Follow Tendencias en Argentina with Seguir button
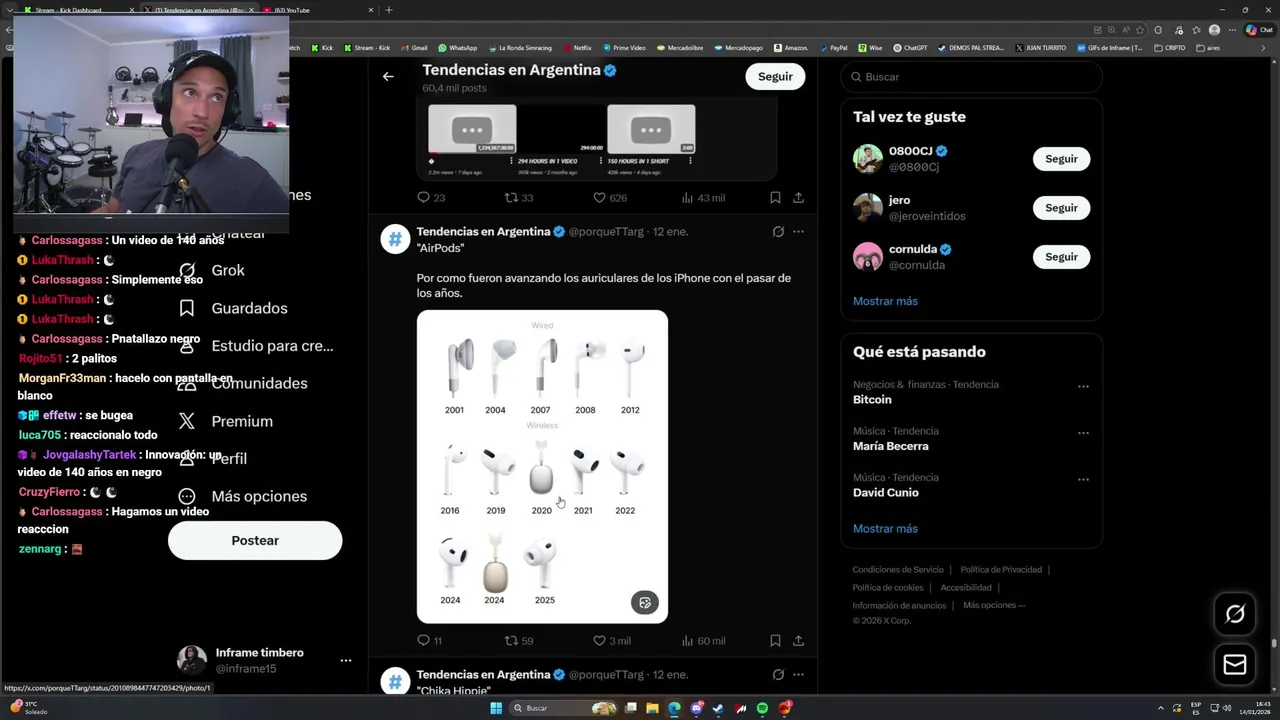The image size is (1280, 720). coord(775,76)
